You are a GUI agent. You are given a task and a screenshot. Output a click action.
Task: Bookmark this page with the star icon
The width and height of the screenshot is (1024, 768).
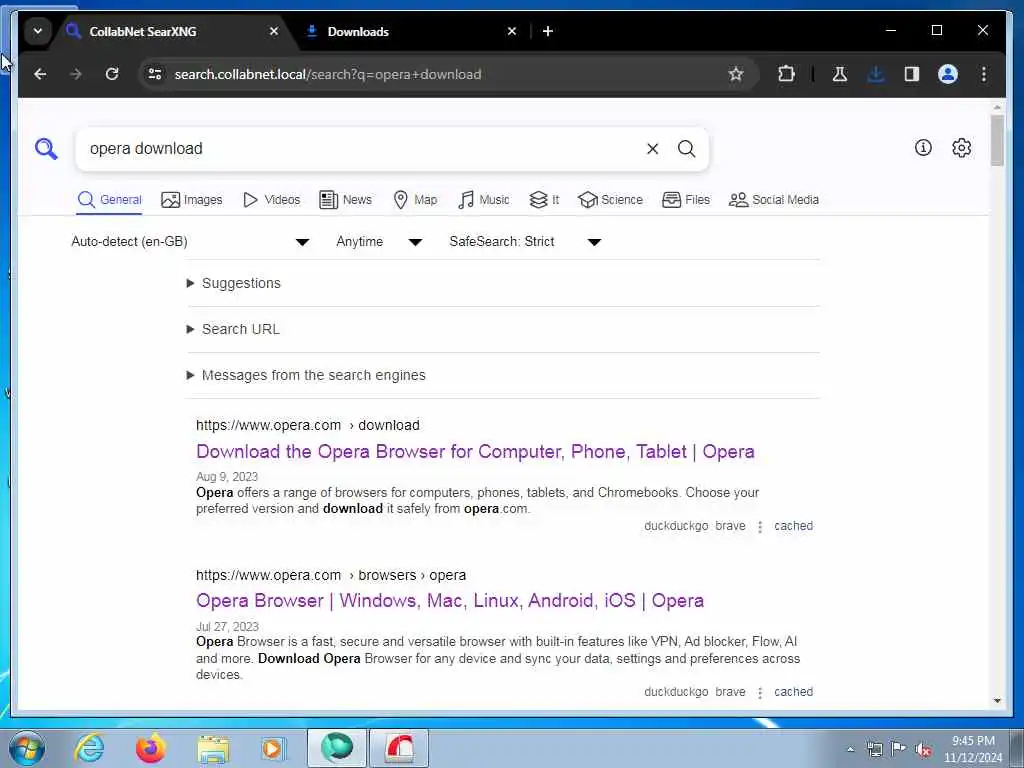(736, 74)
